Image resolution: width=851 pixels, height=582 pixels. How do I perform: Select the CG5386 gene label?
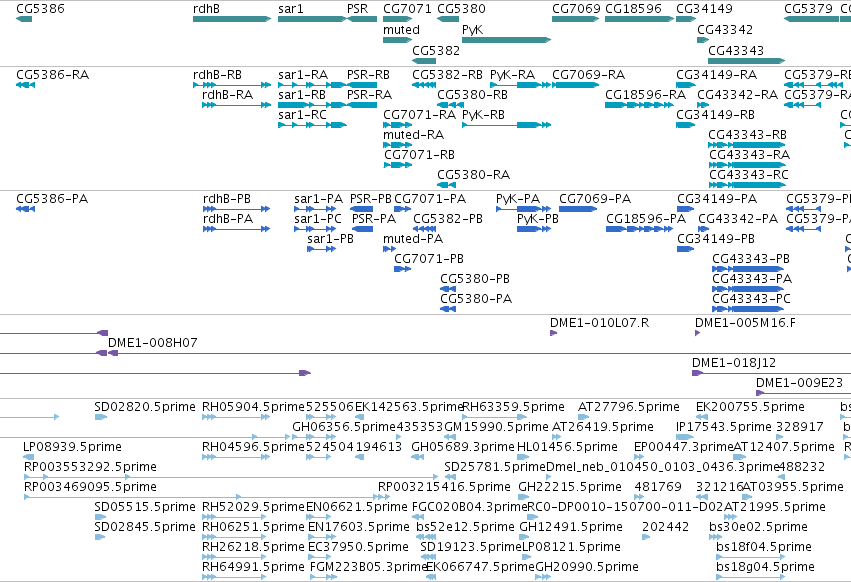(40, 8)
